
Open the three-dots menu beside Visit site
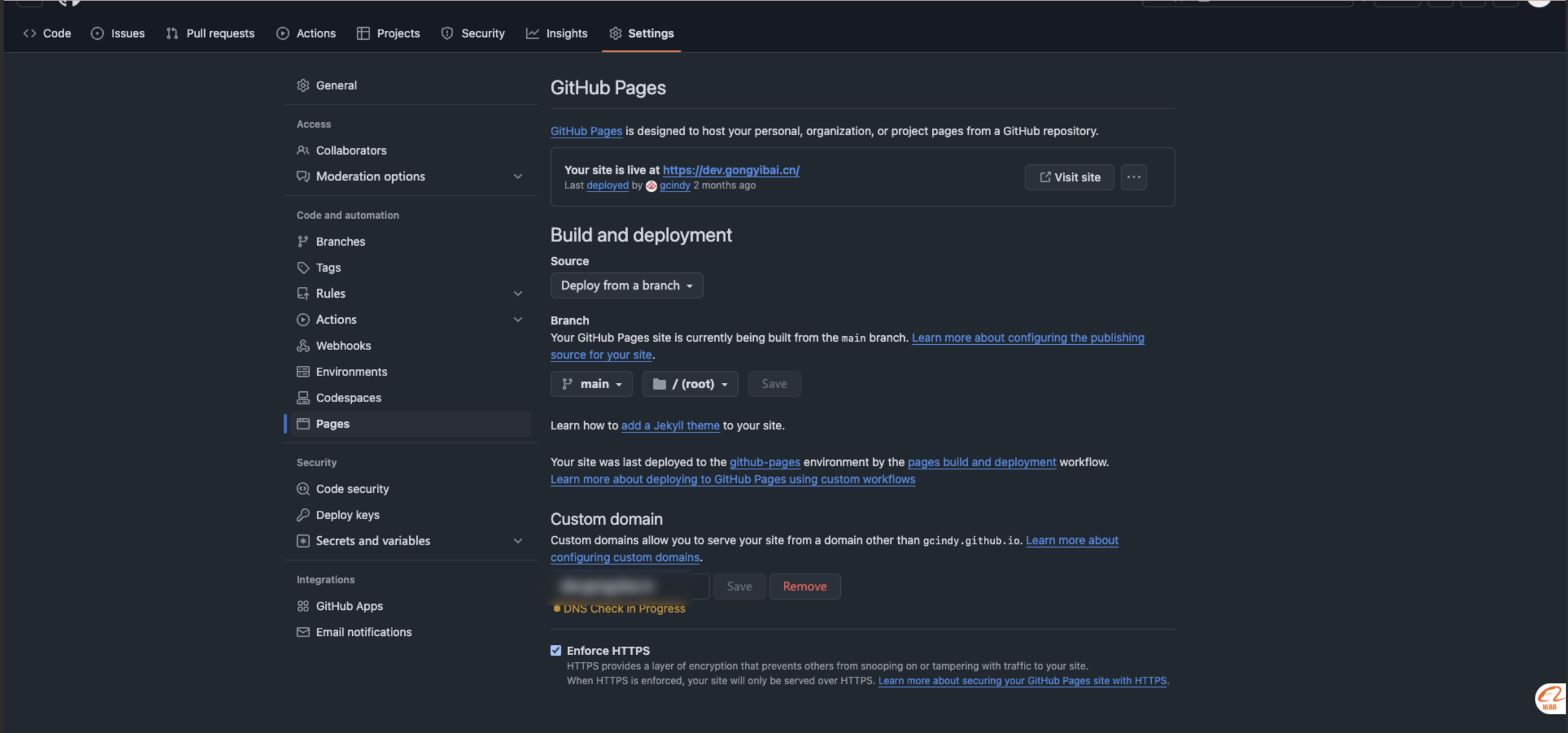1133,177
